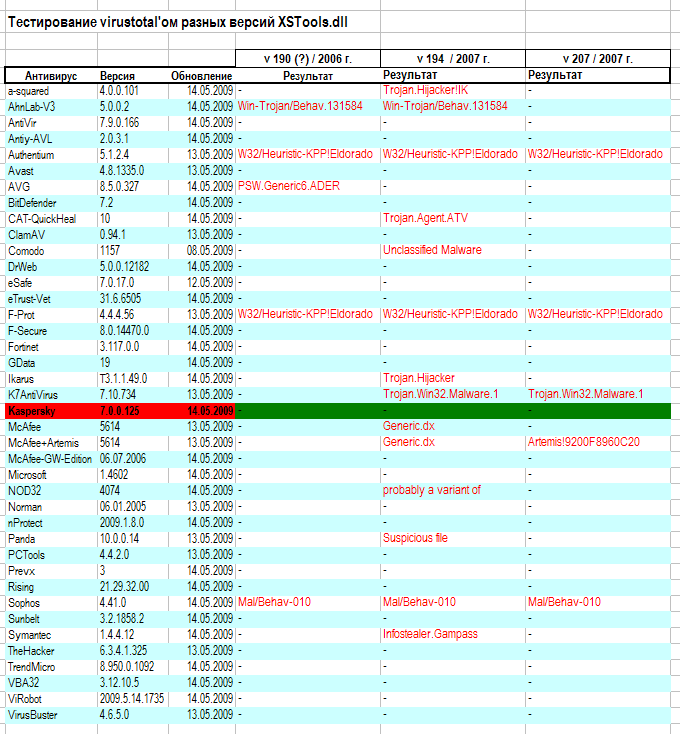
Task: Select the 'Версия' column header
Action: tap(133, 76)
